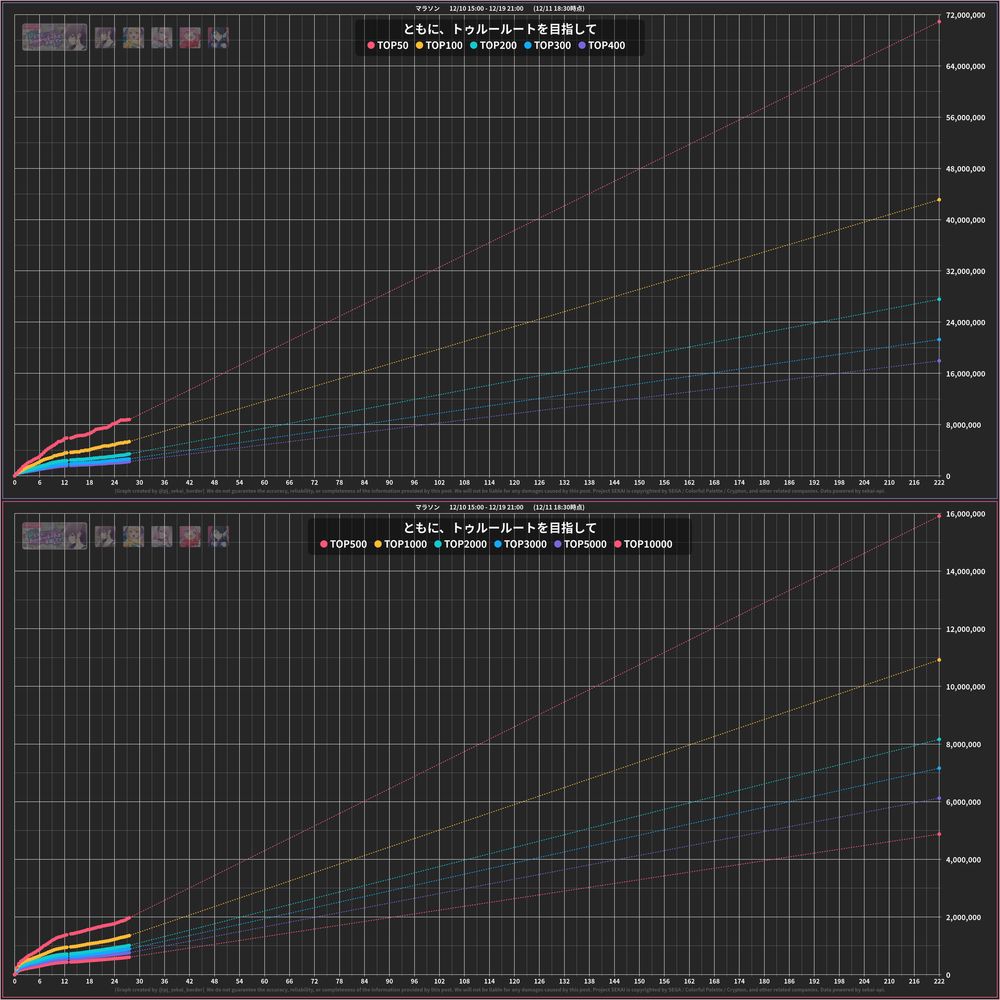
Task: Toggle the TOP400 legend series
Action: pyautogui.click(x=601, y=45)
